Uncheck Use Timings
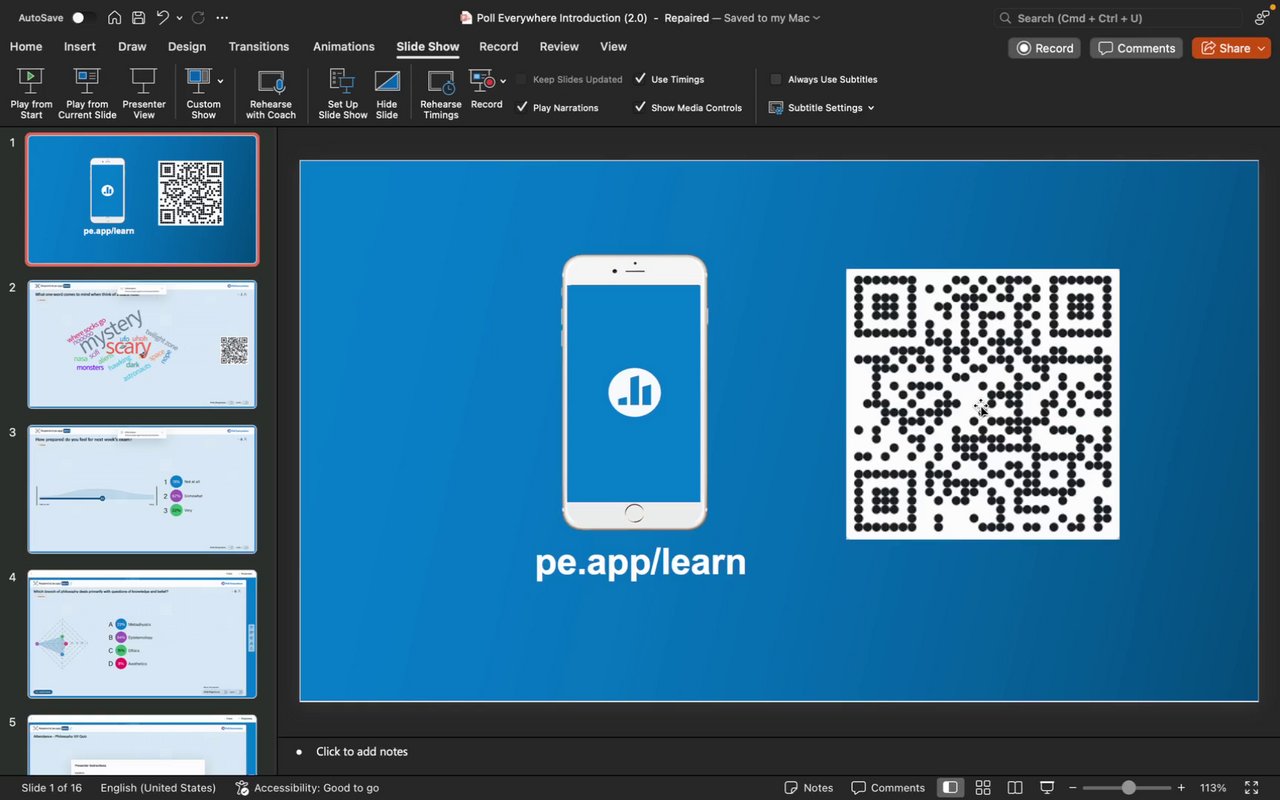Screen dimensions: 1280x800 640,79
